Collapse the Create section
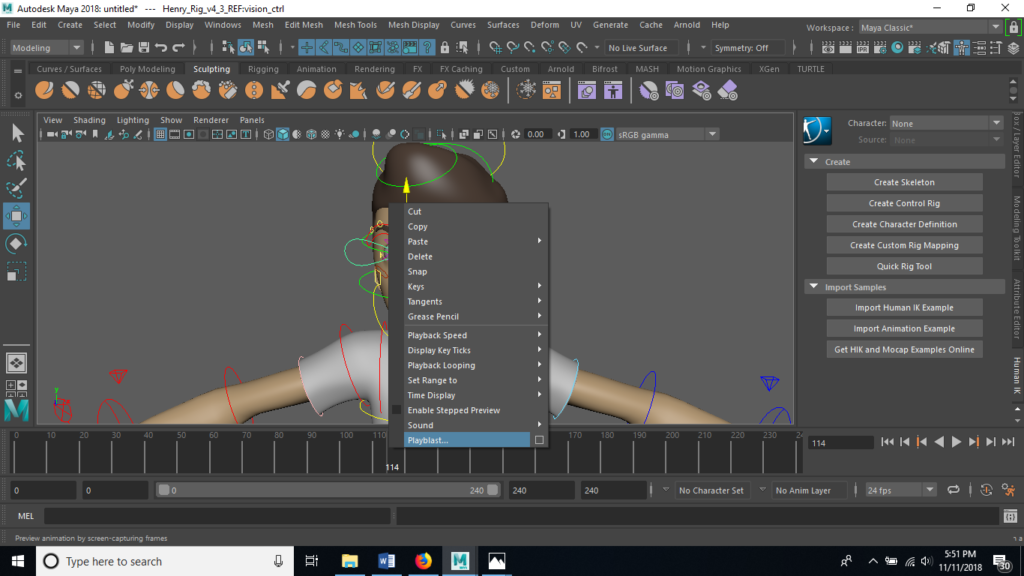Viewport: 1024px width, 576px height. pos(814,161)
